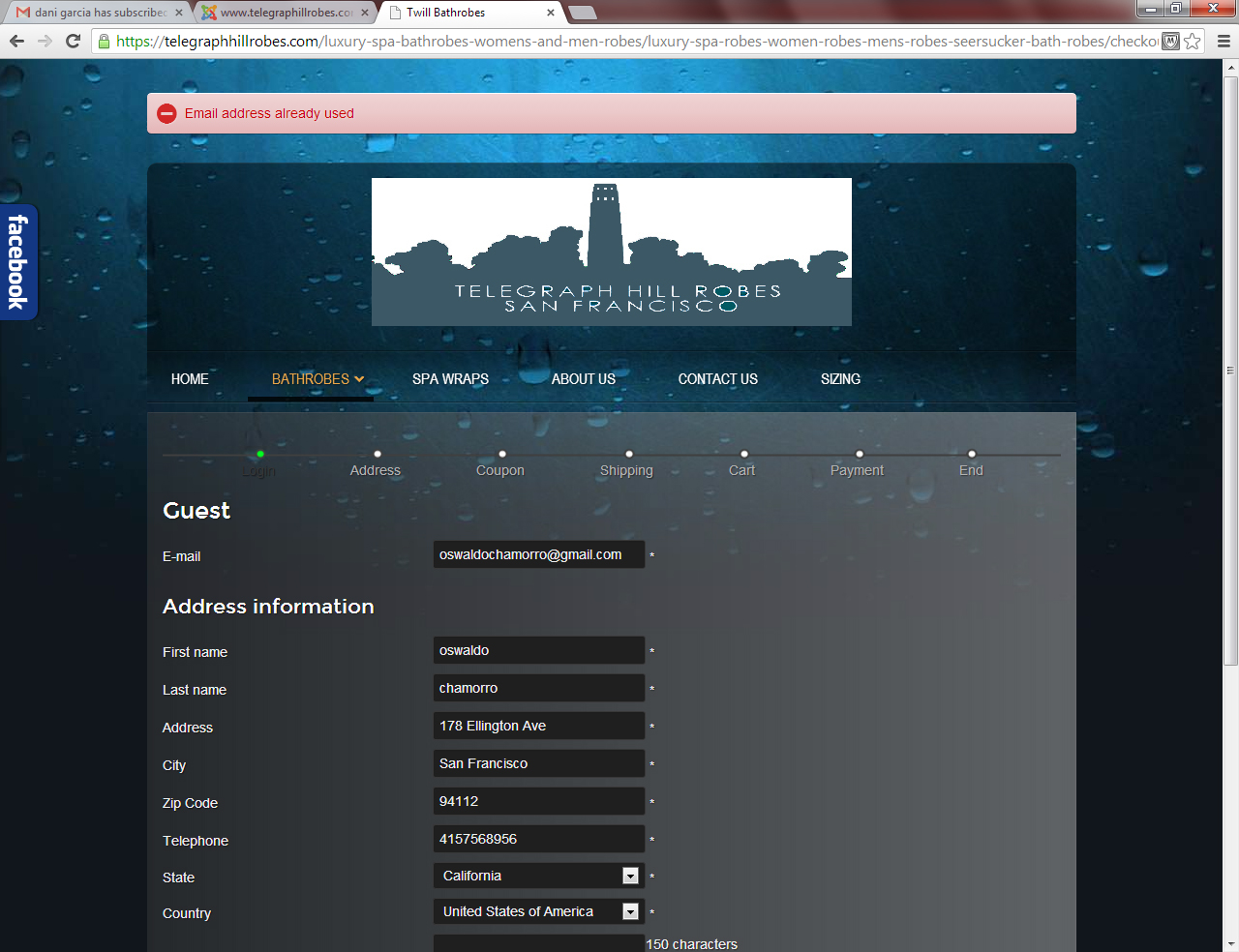The width and height of the screenshot is (1239, 952).
Task: Edit the E-mail field
Action: pyautogui.click(x=539, y=554)
